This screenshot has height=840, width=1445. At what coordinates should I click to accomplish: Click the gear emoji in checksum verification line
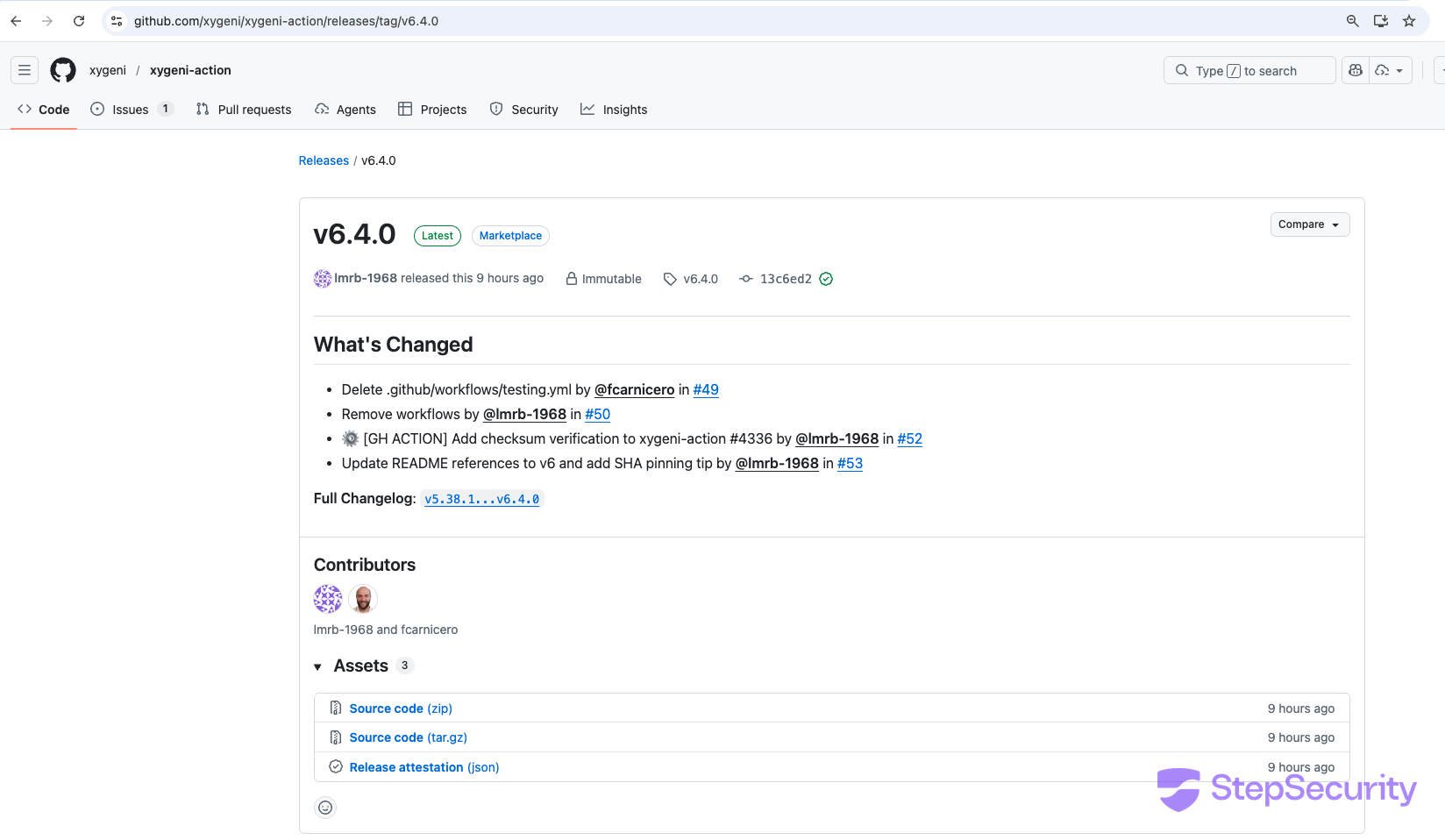351,438
